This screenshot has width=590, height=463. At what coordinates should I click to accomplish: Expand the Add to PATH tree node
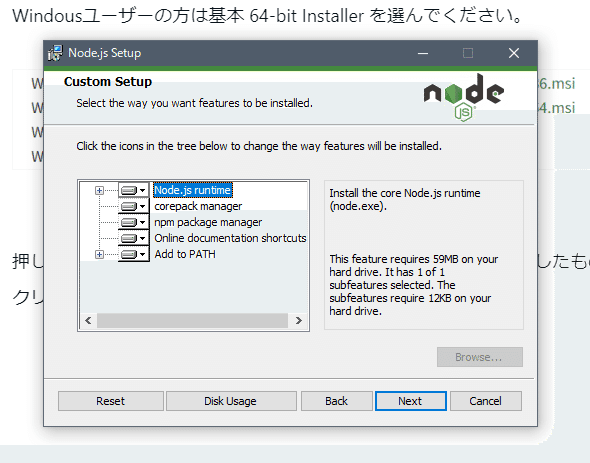click(x=99, y=254)
